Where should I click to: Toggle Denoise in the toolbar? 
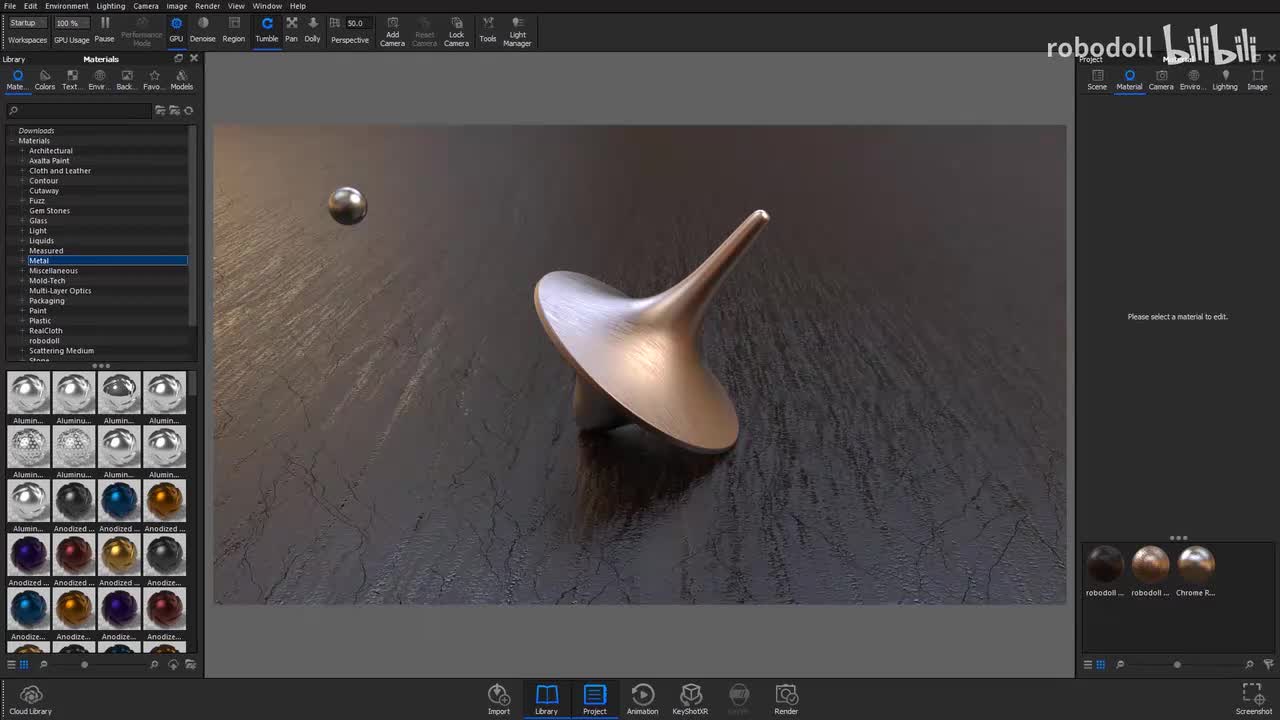coord(203,29)
